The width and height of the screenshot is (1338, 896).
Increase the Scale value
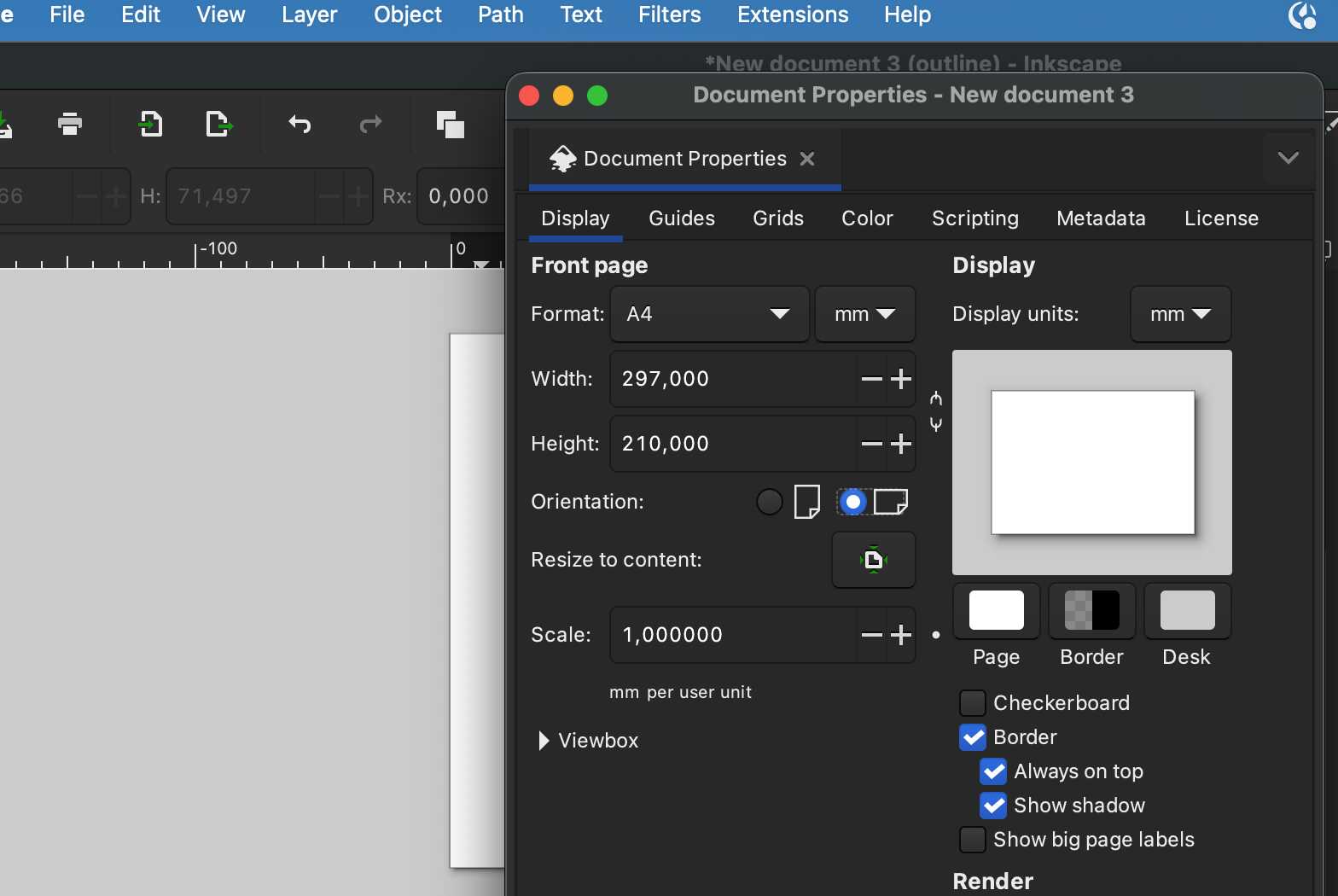pyautogui.click(x=901, y=635)
